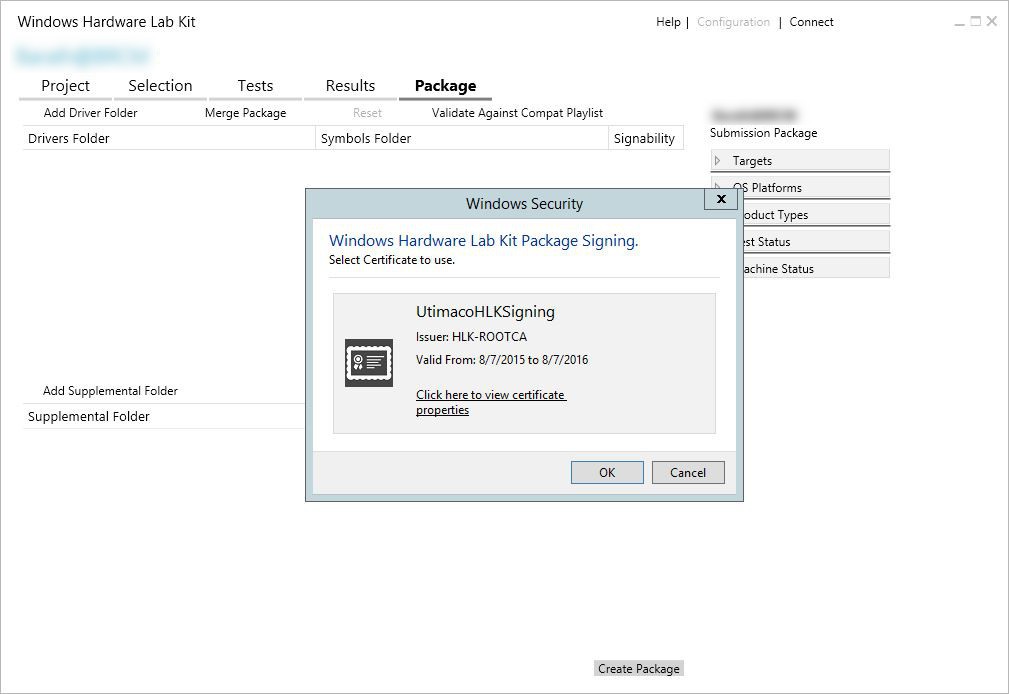
Task: Open the Tests tab
Action: point(255,86)
